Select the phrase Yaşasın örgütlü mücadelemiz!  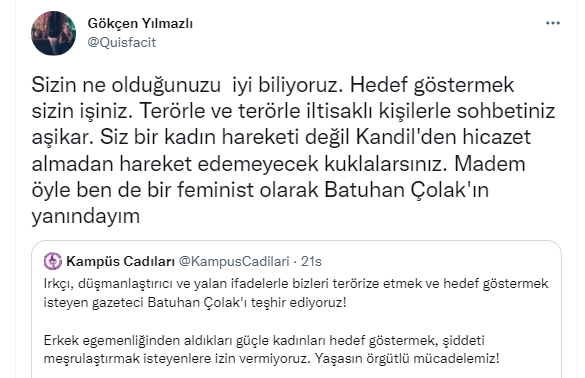point(407,359)
